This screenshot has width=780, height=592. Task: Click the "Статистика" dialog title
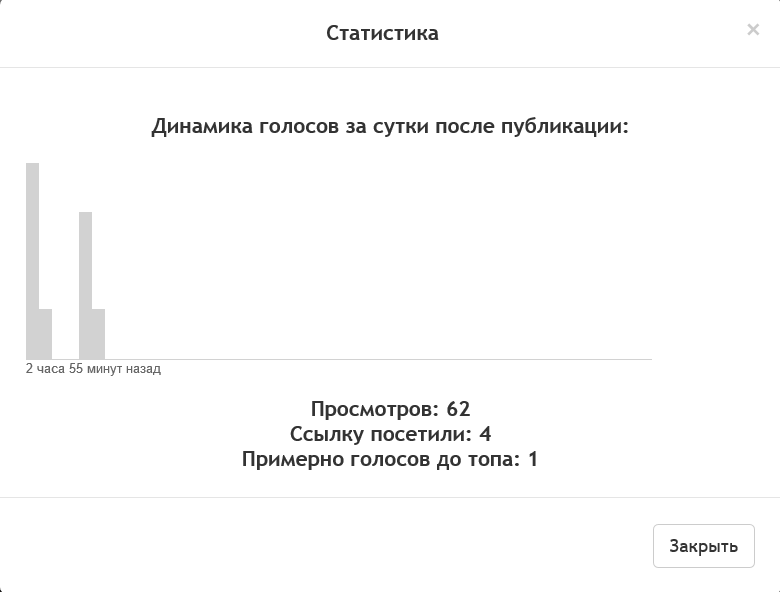(x=382, y=33)
